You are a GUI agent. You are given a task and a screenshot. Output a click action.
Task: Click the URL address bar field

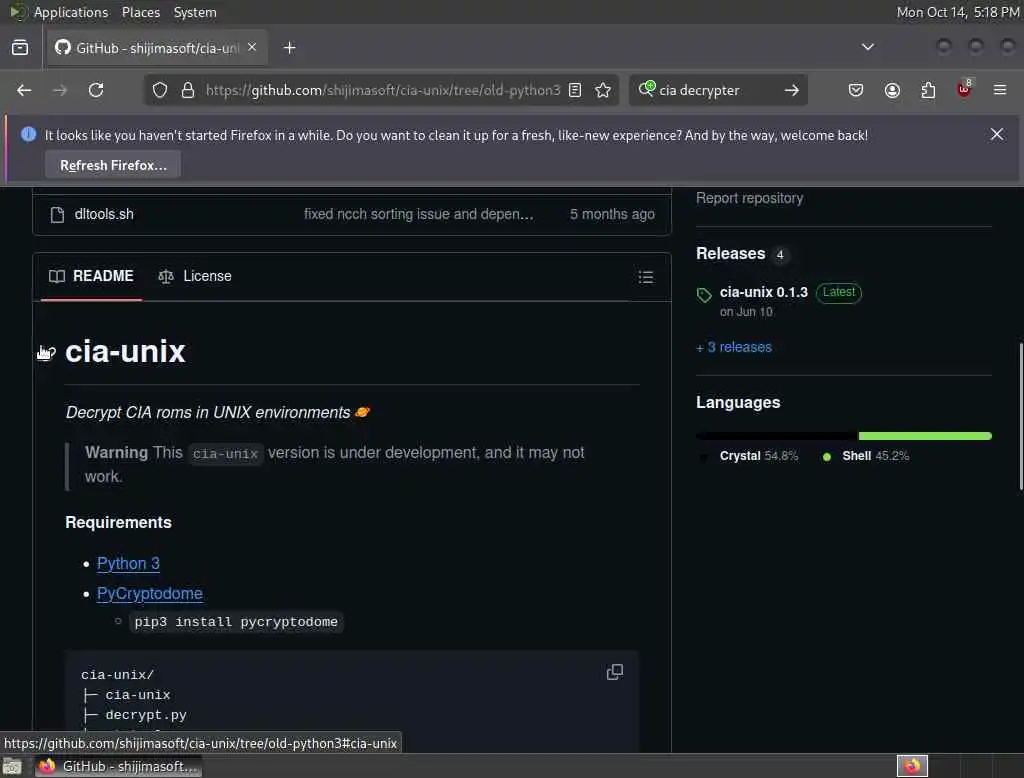382,90
